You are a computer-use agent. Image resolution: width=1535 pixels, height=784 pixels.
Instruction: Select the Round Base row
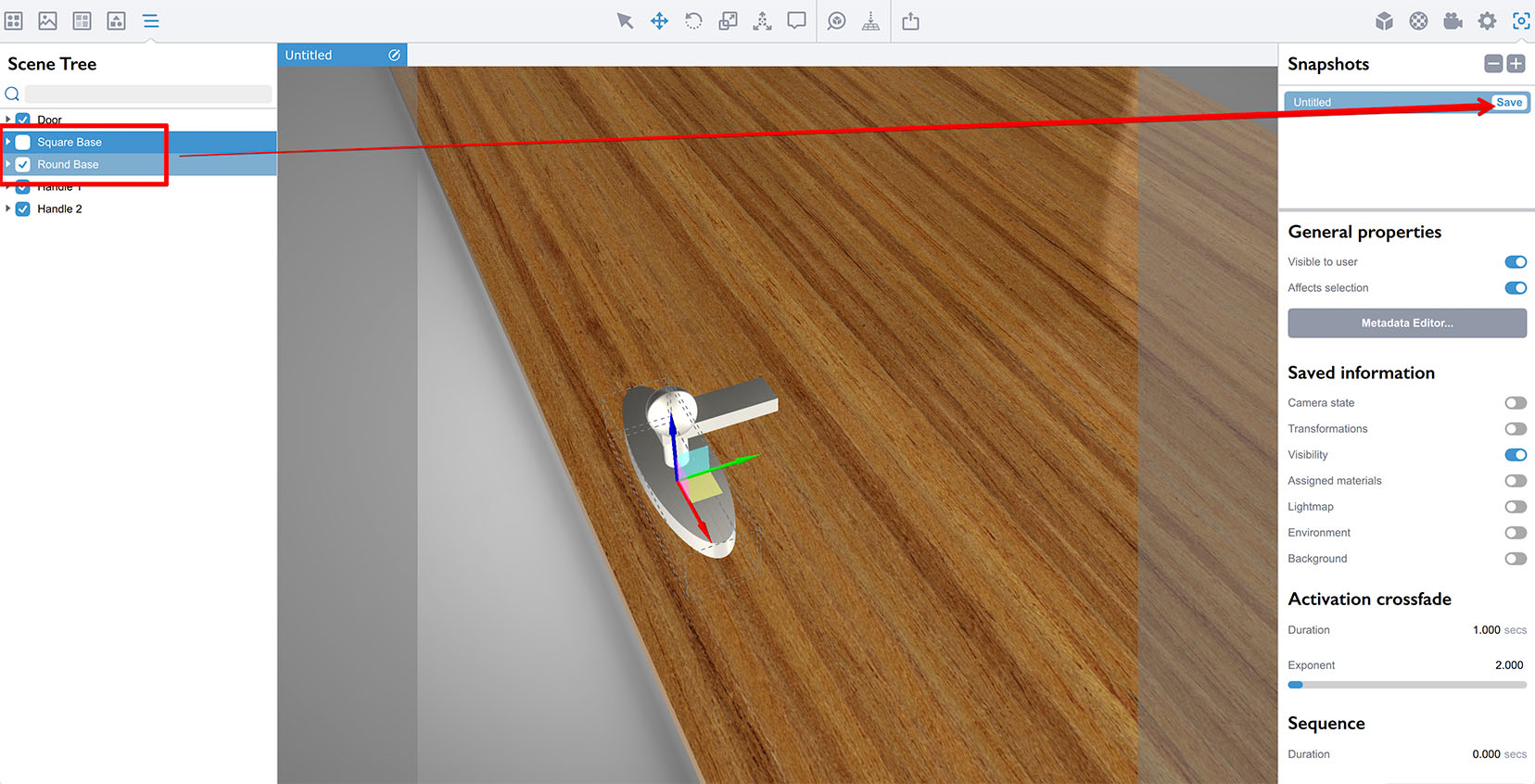139,164
